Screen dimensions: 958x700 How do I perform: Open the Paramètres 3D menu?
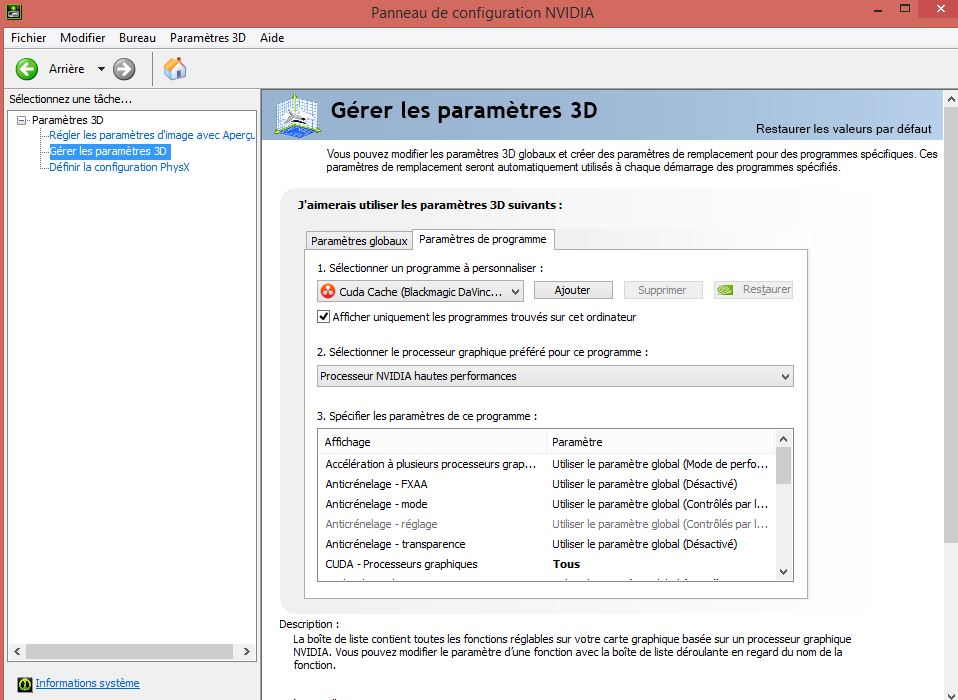pos(208,38)
